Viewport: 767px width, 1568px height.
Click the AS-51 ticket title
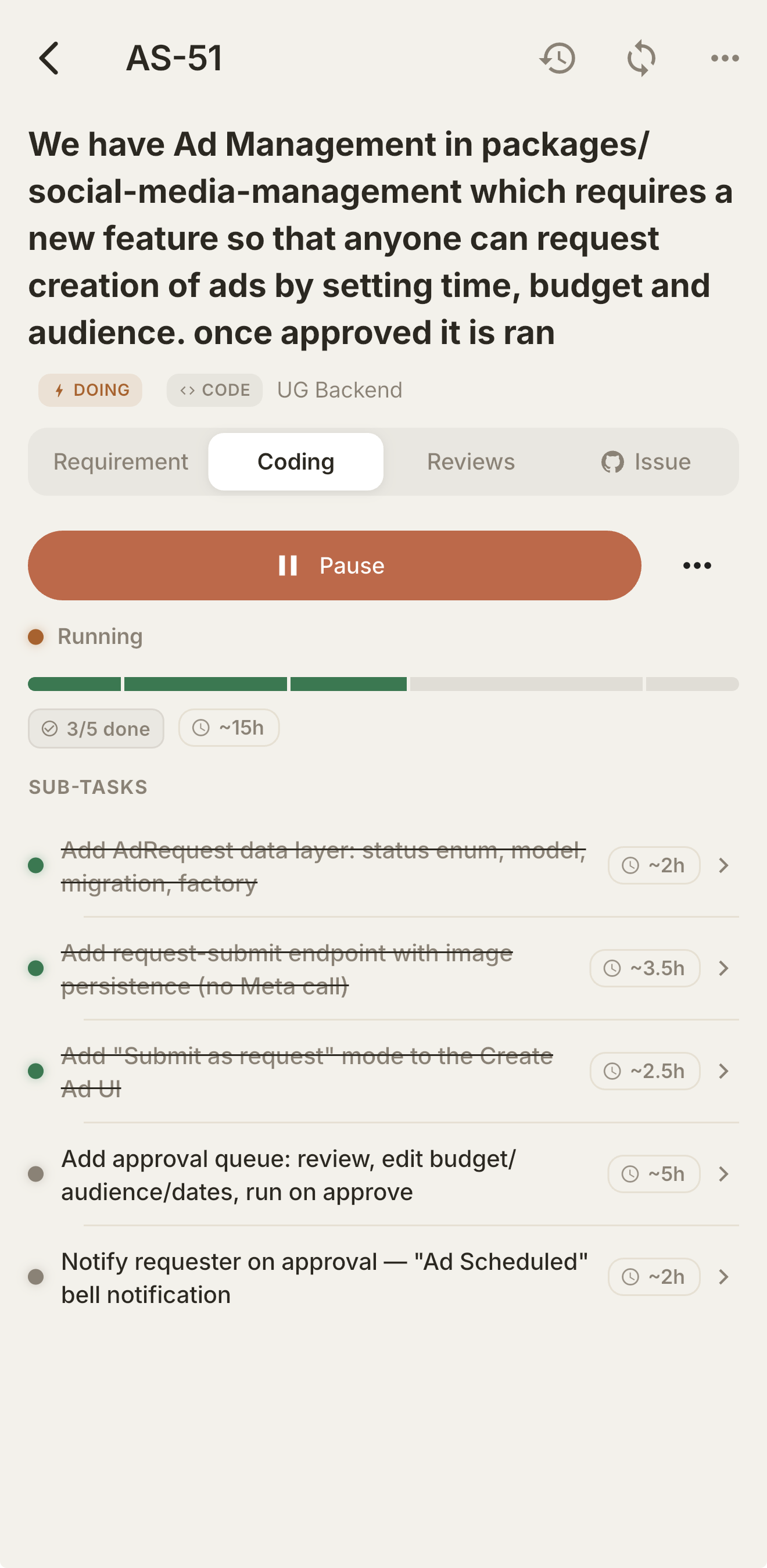pyautogui.click(x=174, y=59)
